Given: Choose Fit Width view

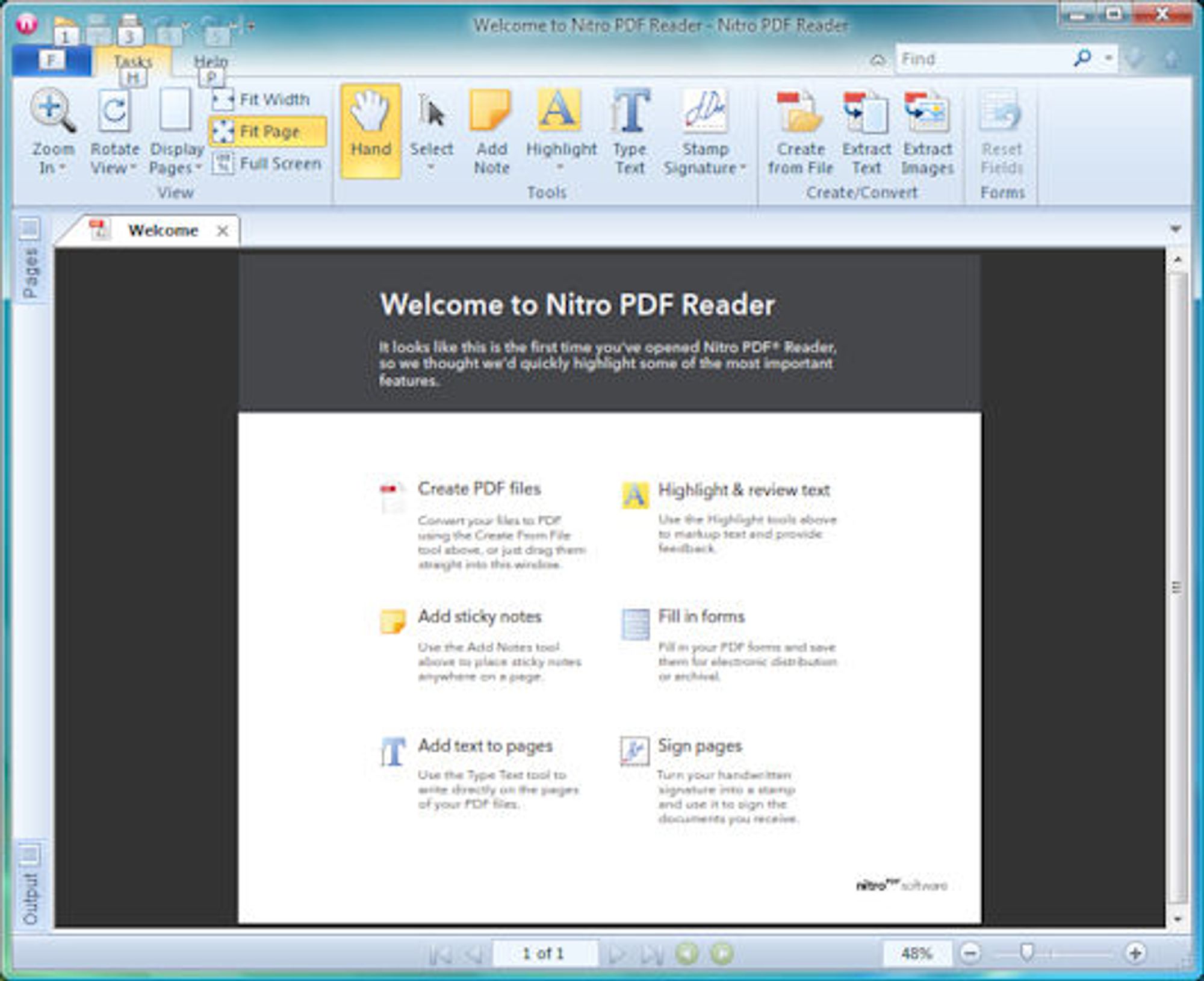Looking at the screenshot, I should click(262, 99).
